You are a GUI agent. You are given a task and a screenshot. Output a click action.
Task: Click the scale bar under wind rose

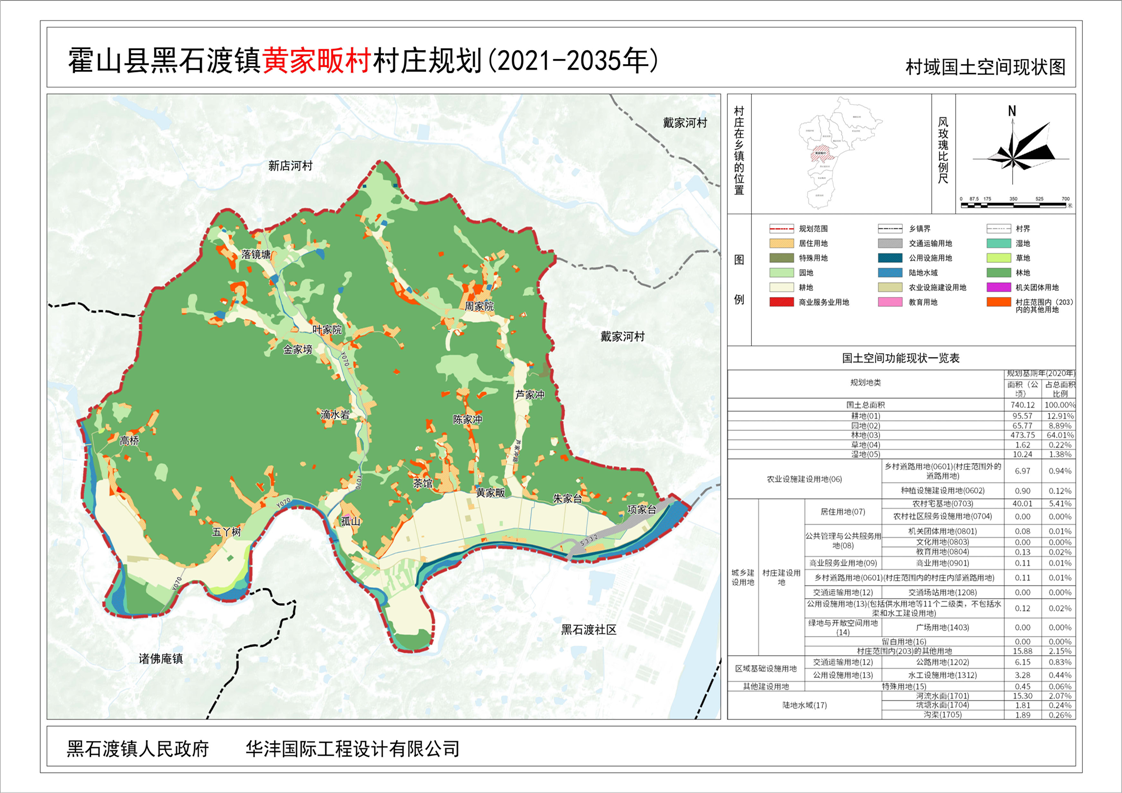(x=1013, y=197)
